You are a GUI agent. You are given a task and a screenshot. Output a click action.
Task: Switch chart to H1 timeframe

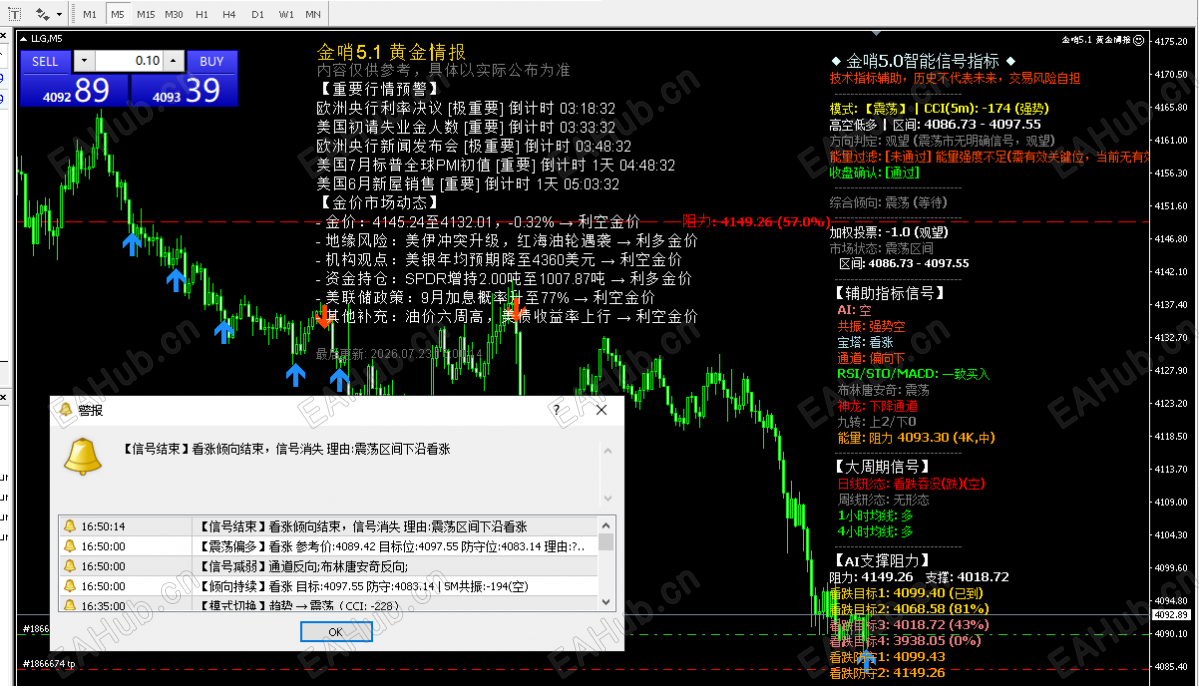tap(202, 14)
